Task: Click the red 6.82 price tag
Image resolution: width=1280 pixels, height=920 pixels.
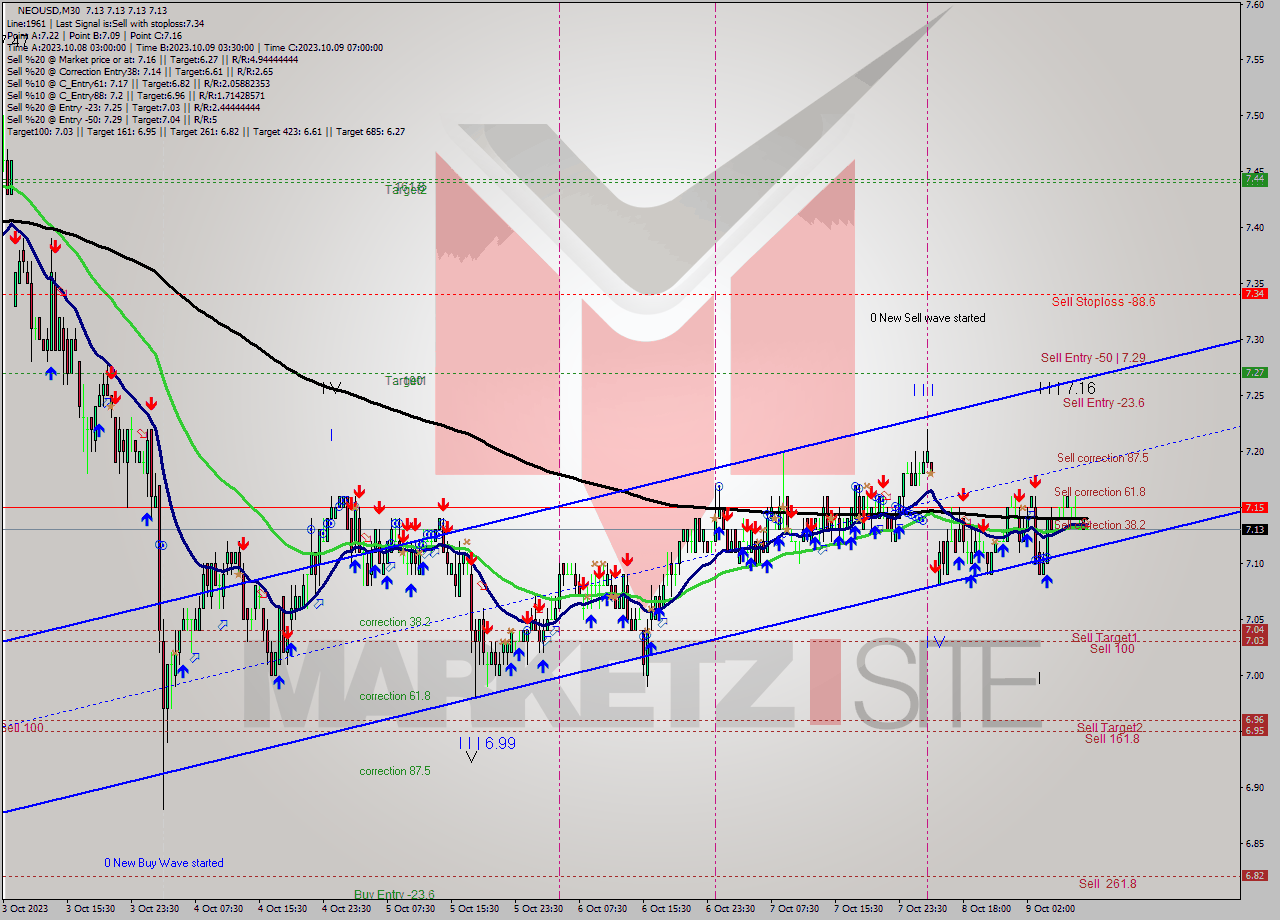Action: coord(1254,875)
